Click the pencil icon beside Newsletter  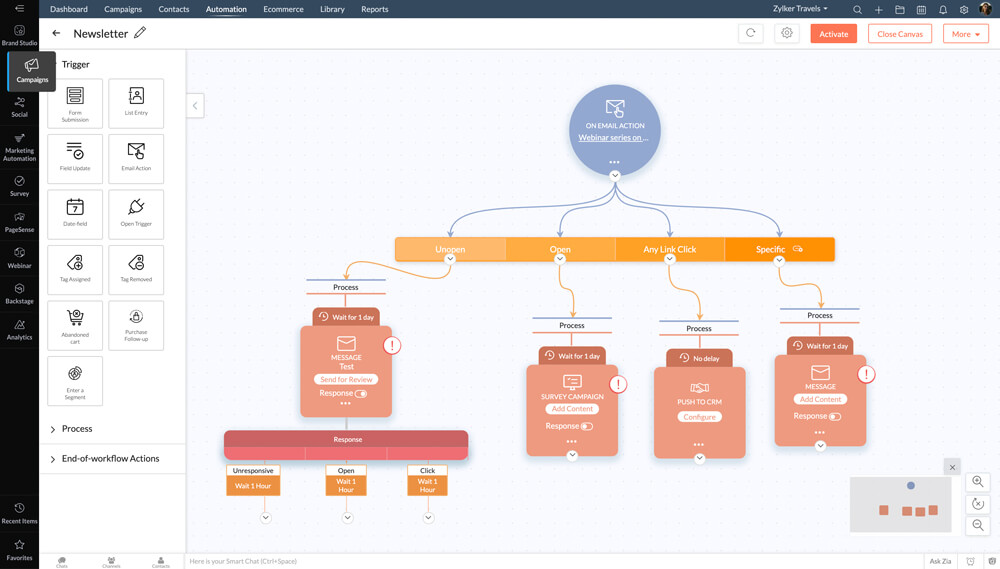pos(140,33)
